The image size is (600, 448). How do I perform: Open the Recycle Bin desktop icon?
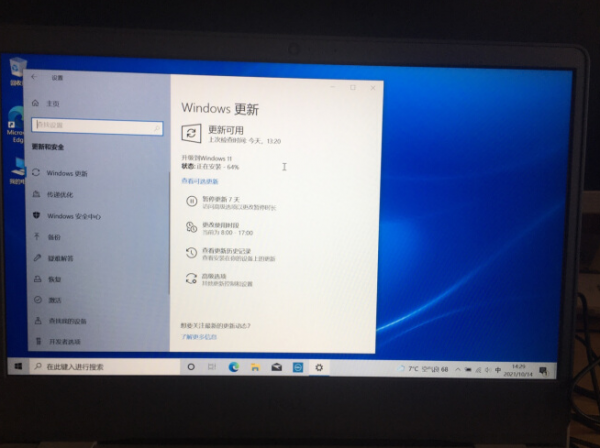point(16,72)
